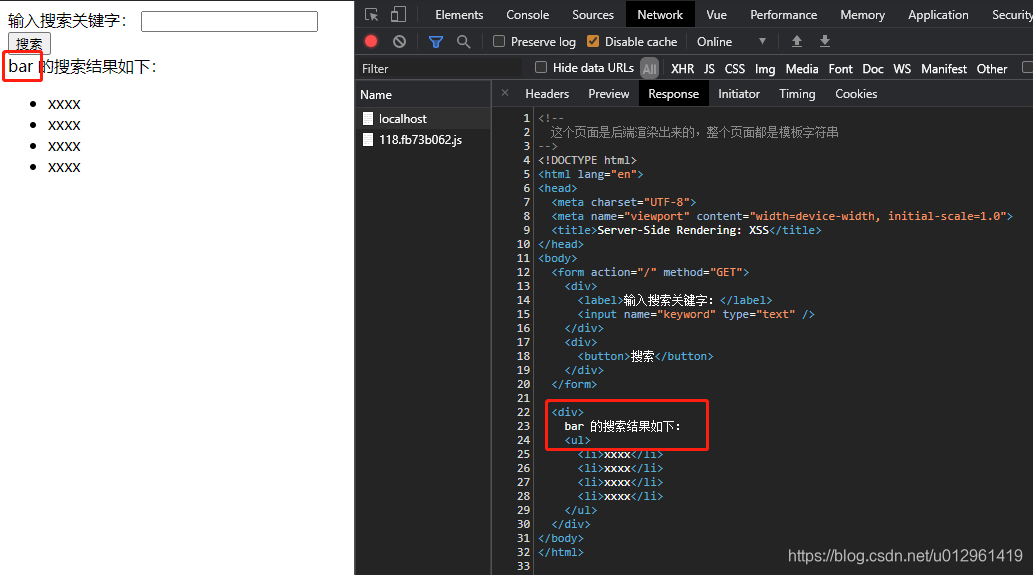Click line 12 form action code
This screenshot has height=575, width=1033.
point(650,272)
